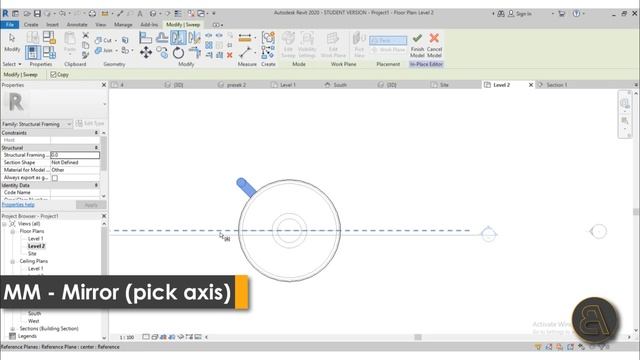Select Level 2 in Project Browser floor plans
The height and width of the screenshot is (360, 640).
coord(36,246)
